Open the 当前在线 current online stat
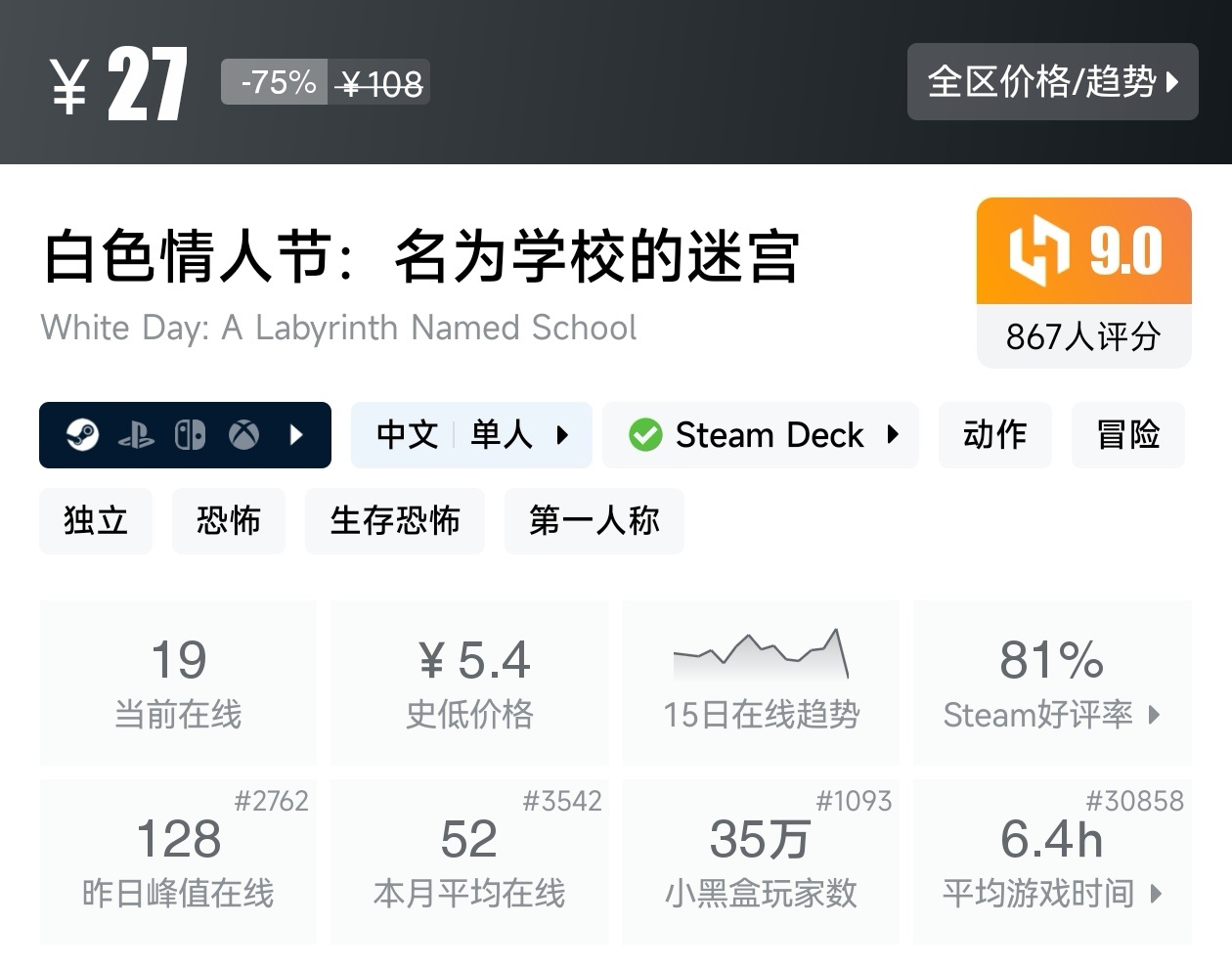 click(178, 683)
